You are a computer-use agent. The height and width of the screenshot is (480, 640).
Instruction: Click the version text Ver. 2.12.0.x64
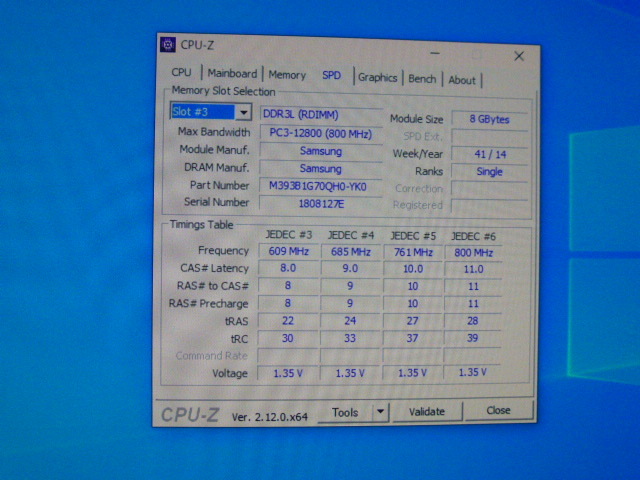270,417
